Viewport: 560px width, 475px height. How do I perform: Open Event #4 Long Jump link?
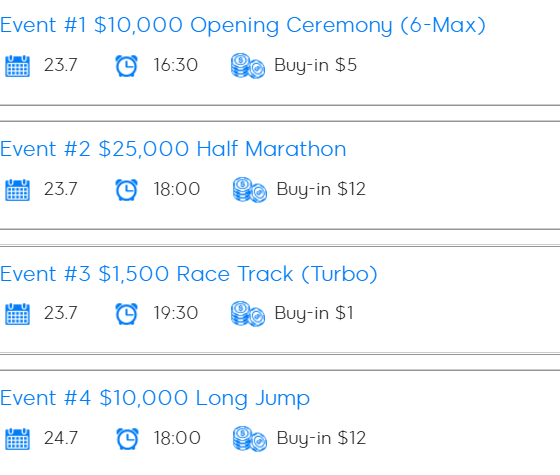pyautogui.click(x=155, y=398)
